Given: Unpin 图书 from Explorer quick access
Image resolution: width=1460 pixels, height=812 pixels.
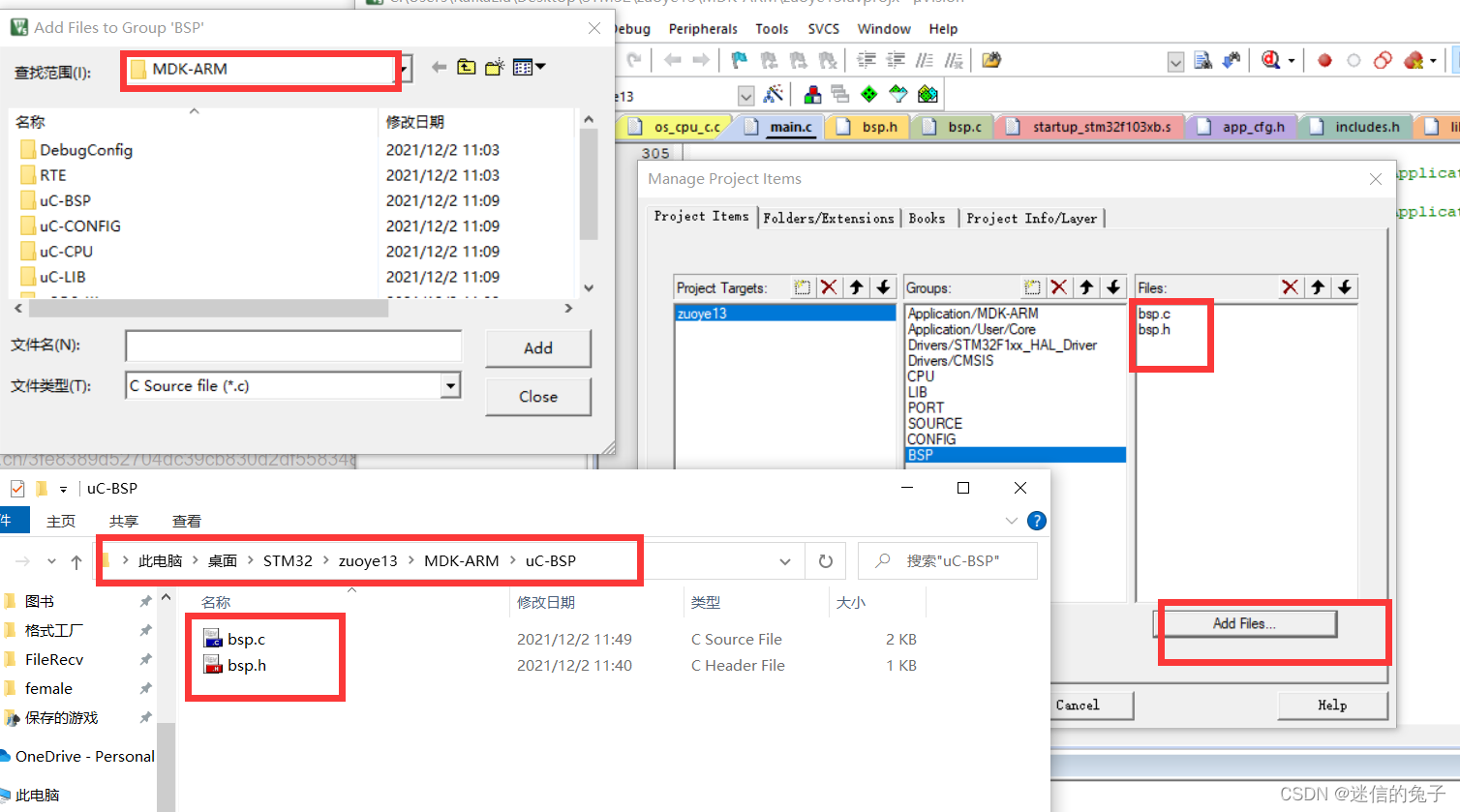Looking at the screenshot, I should [145, 602].
